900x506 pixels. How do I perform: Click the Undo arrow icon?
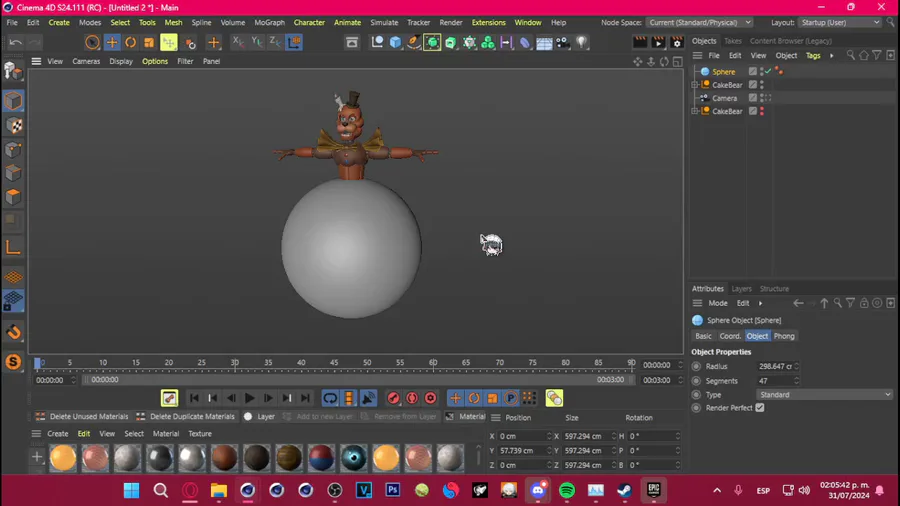point(15,42)
